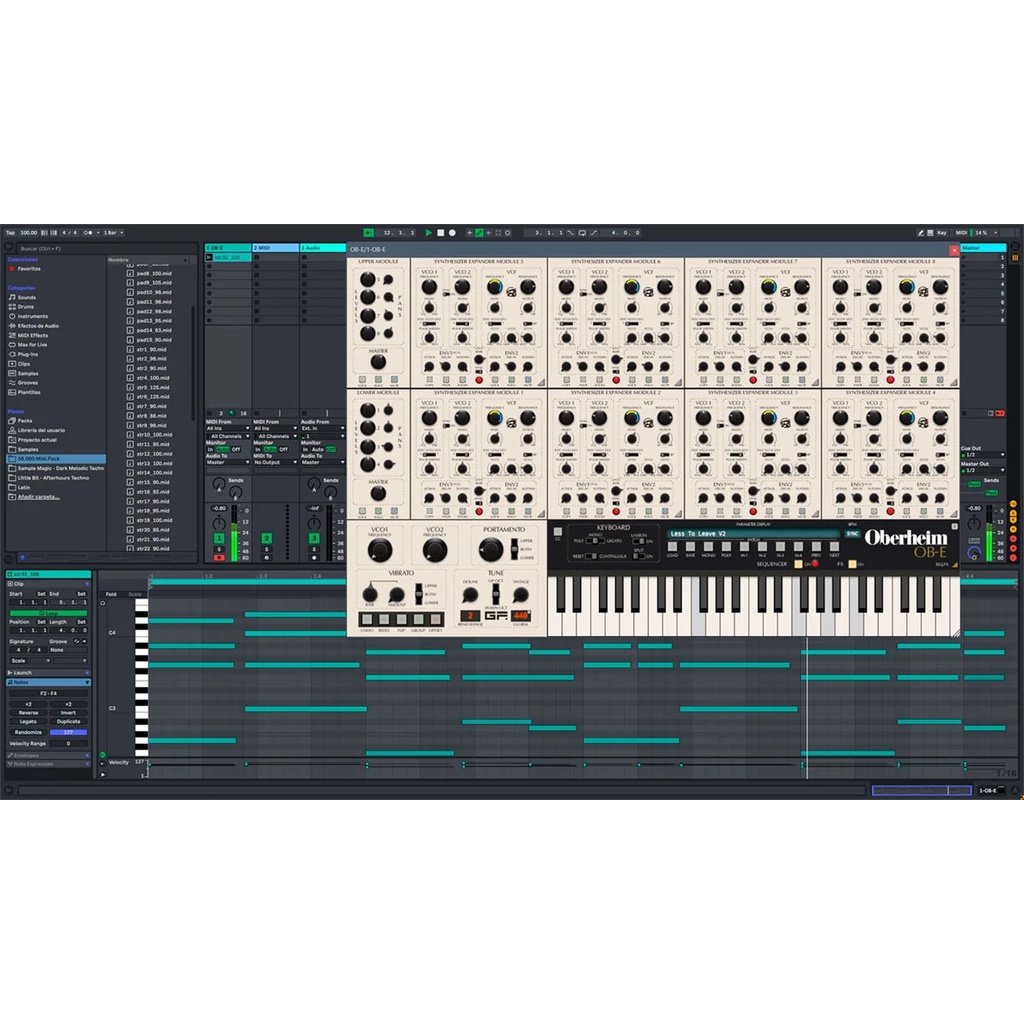1024x1024 pixels.
Task: Open Clips category in browser
Action: coord(24,364)
